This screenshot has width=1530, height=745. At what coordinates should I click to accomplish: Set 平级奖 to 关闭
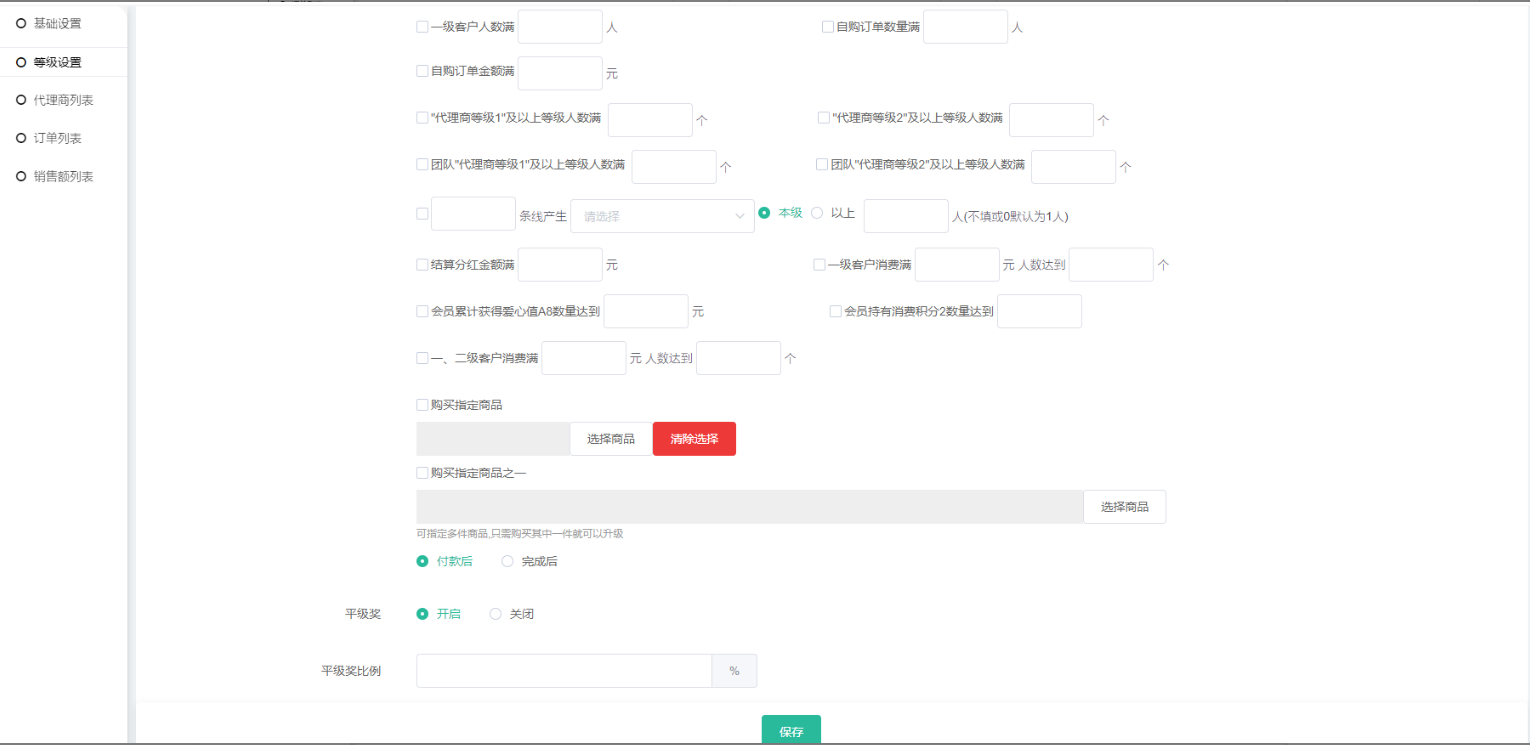coord(496,614)
